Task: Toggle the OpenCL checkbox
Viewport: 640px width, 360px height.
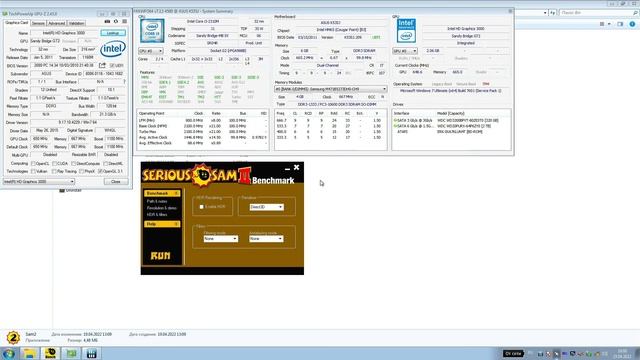Action: tap(33, 163)
